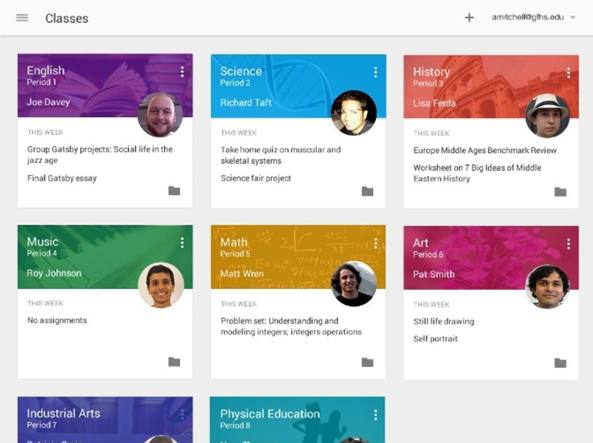Open the three-dot menu on English card
This screenshot has width=593, height=443.
[x=182, y=72]
